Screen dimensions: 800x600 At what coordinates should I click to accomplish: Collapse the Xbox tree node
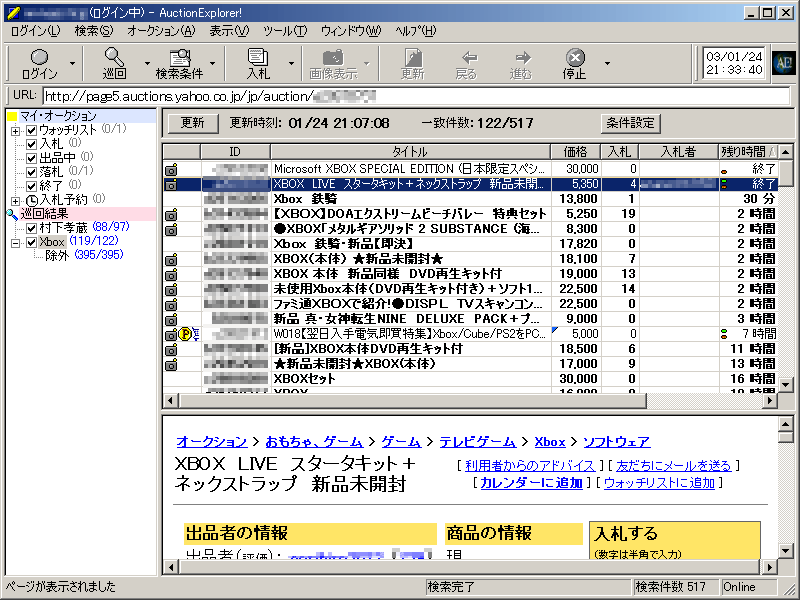click(x=15, y=243)
